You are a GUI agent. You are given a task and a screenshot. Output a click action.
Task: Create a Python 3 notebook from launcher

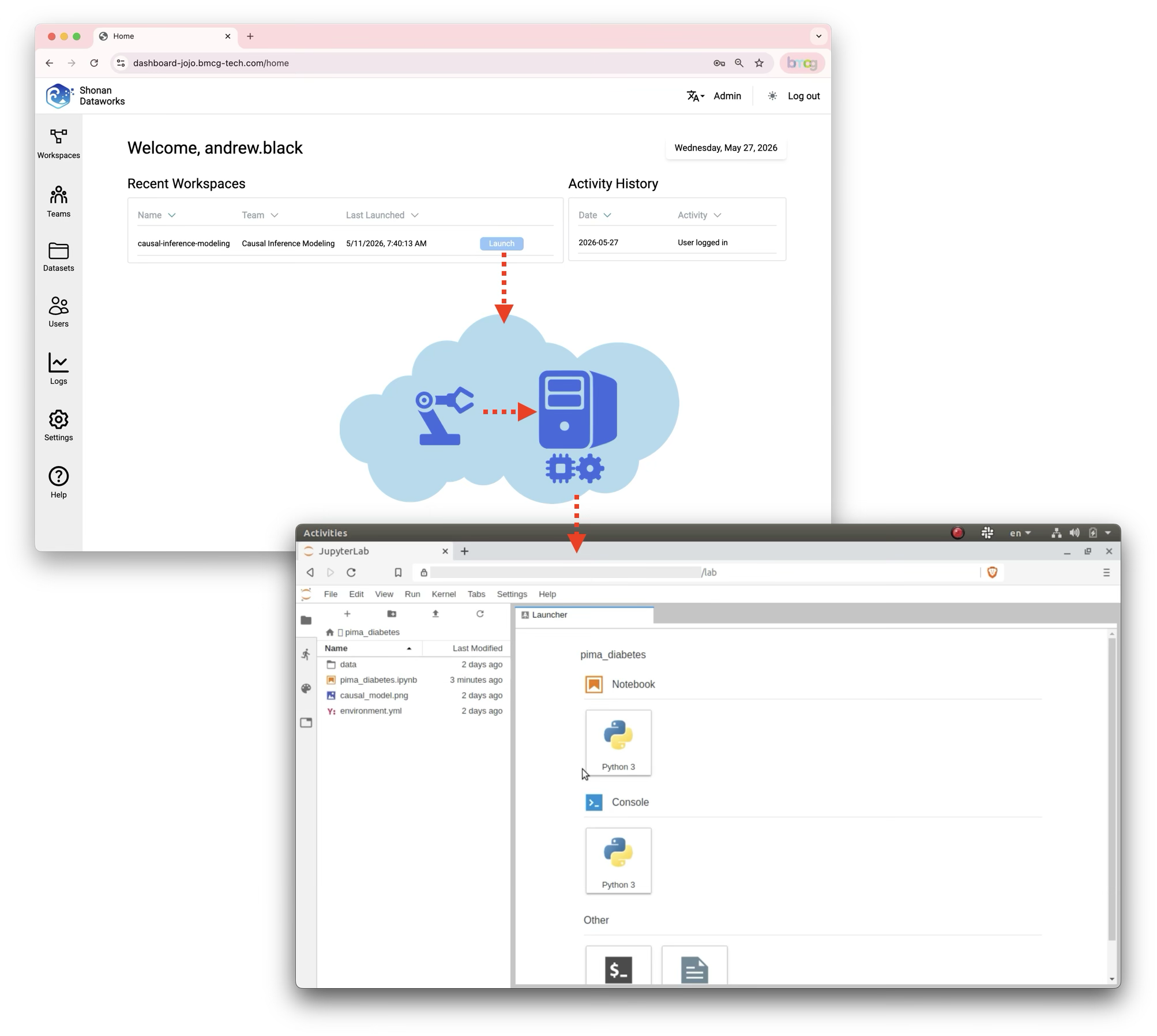click(618, 742)
